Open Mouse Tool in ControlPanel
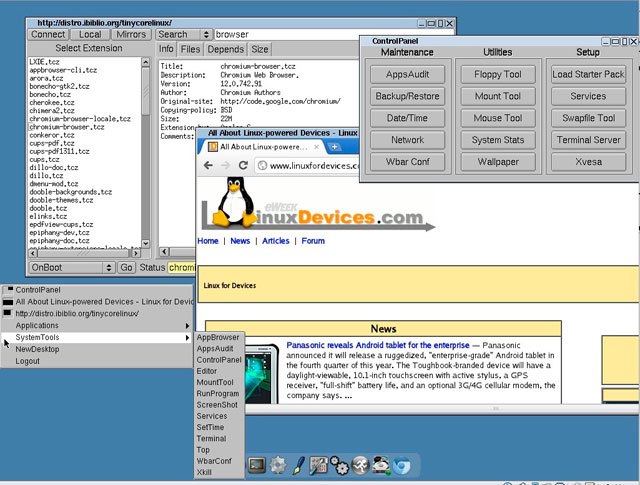640x485 pixels. (x=498, y=118)
